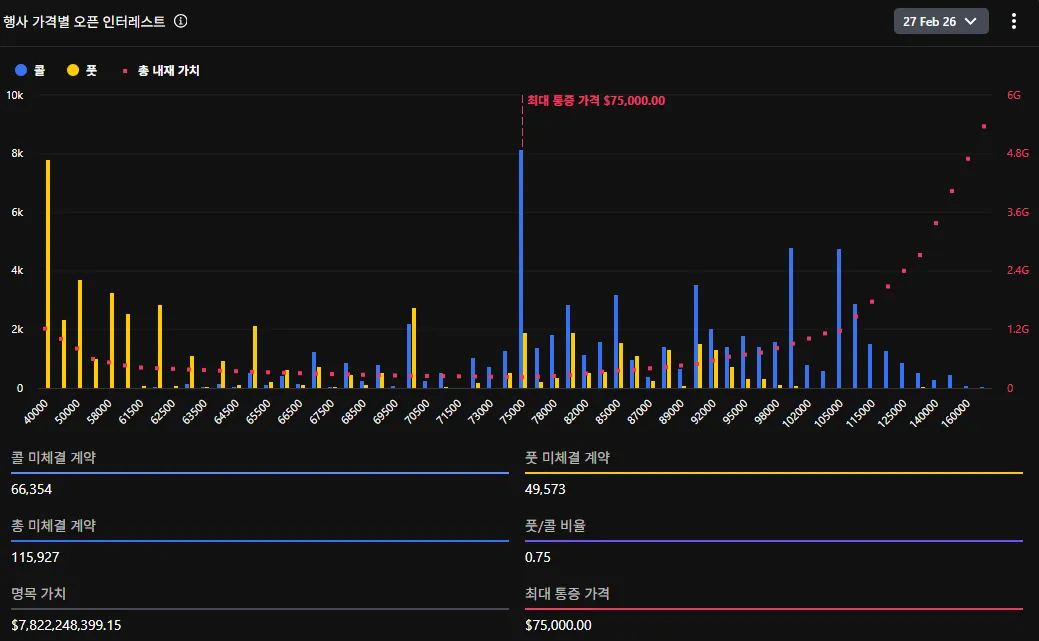Click the 총 미체결 계약 value 115,927
Screen dimensions: 1039x641
pos(35,557)
